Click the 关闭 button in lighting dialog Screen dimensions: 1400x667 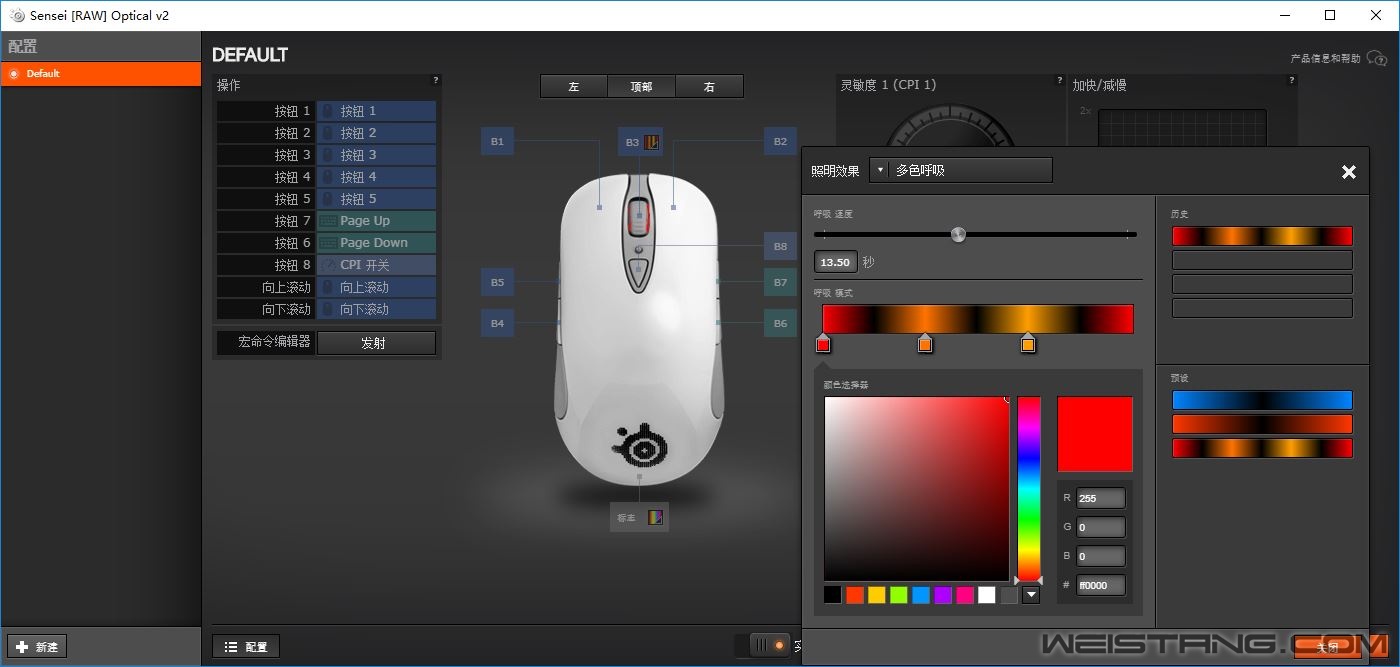point(1327,647)
